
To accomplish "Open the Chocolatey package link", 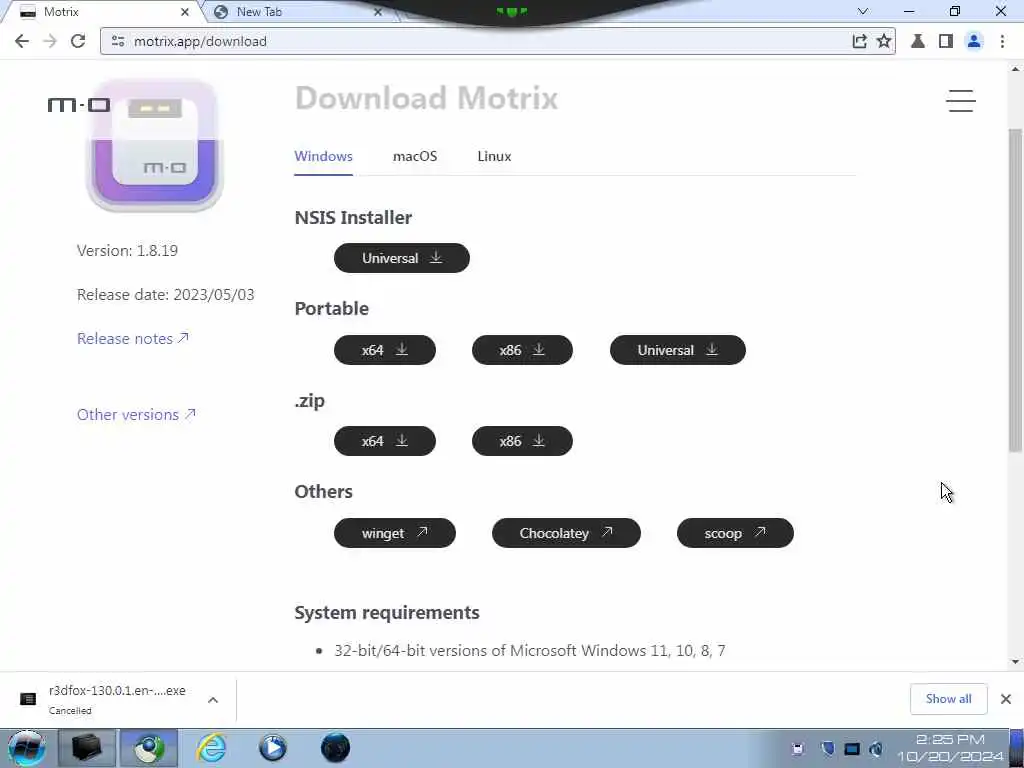I will tap(566, 533).
